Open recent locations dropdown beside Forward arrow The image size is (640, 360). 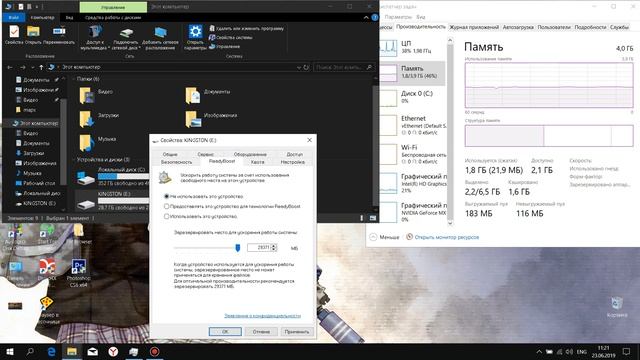[32, 67]
